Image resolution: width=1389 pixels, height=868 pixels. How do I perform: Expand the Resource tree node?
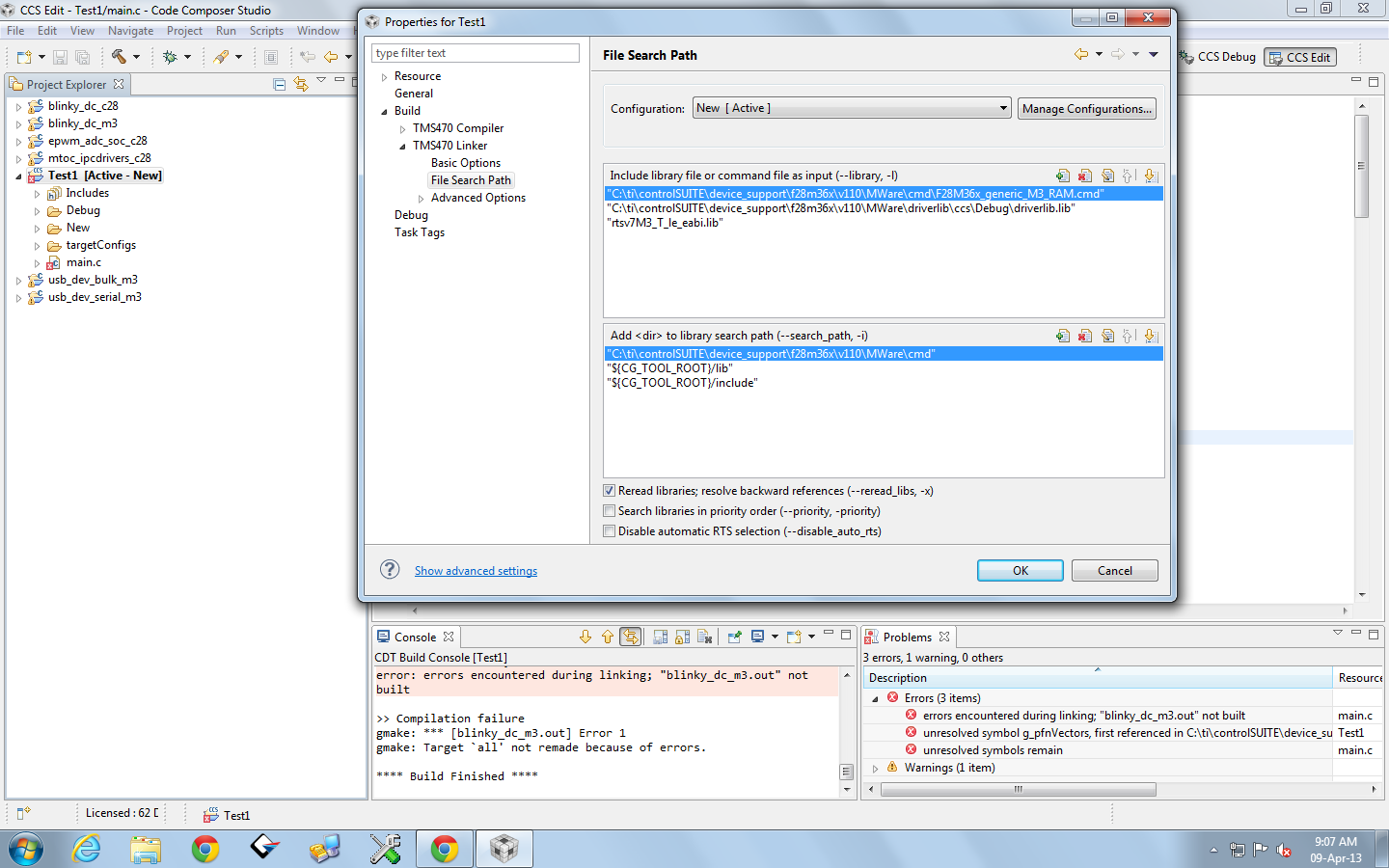pyautogui.click(x=384, y=77)
